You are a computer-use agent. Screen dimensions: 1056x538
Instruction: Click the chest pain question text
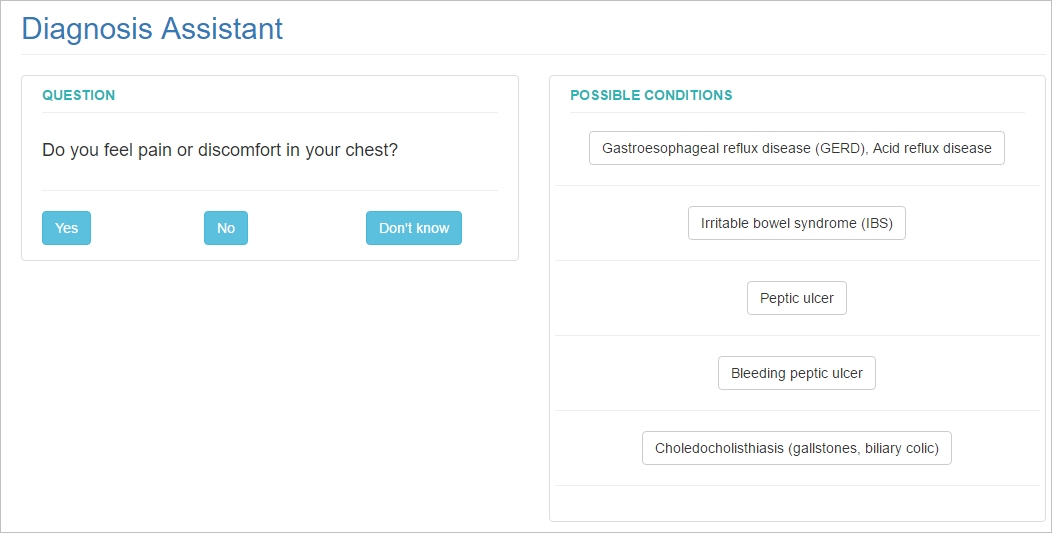220,149
